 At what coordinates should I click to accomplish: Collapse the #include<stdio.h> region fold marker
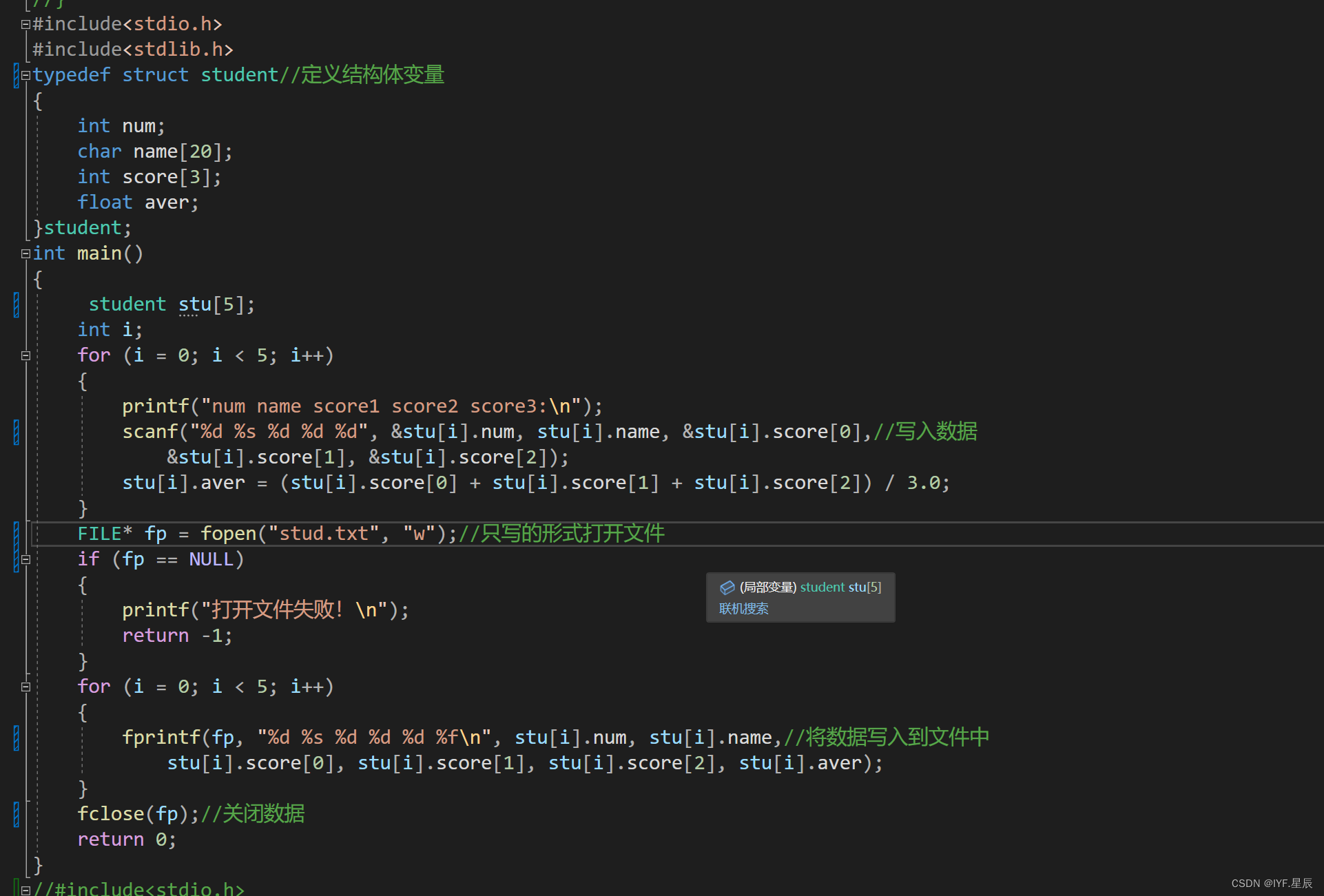[25, 25]
